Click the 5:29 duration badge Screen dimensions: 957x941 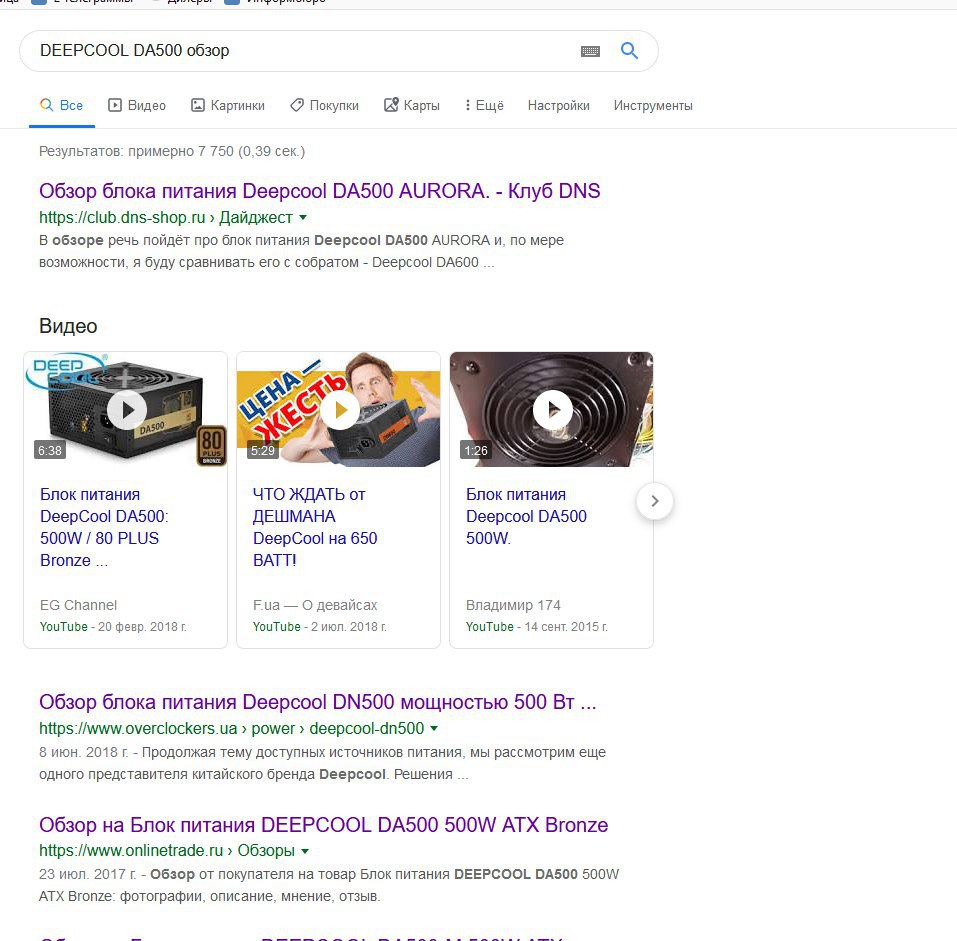pos(263,450)
